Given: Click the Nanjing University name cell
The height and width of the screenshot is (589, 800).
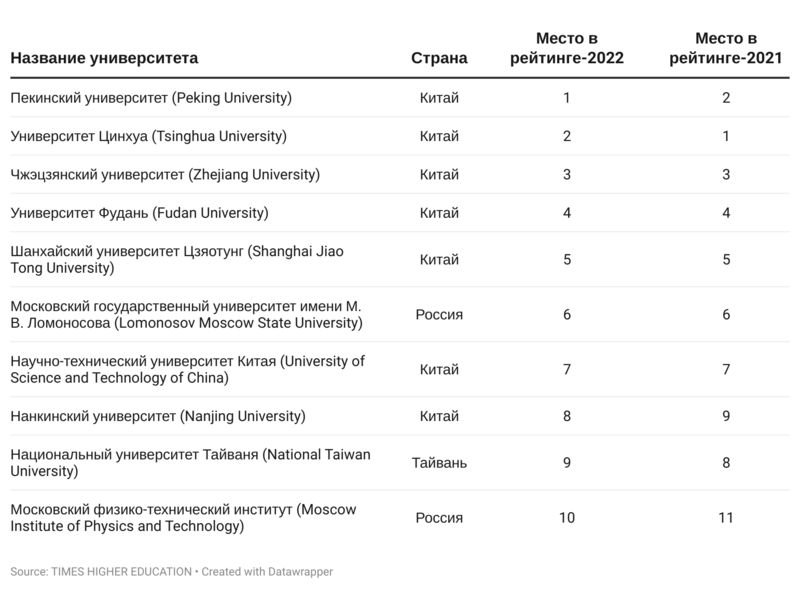Looking at the screenshot, I should (x=158, y=416).
